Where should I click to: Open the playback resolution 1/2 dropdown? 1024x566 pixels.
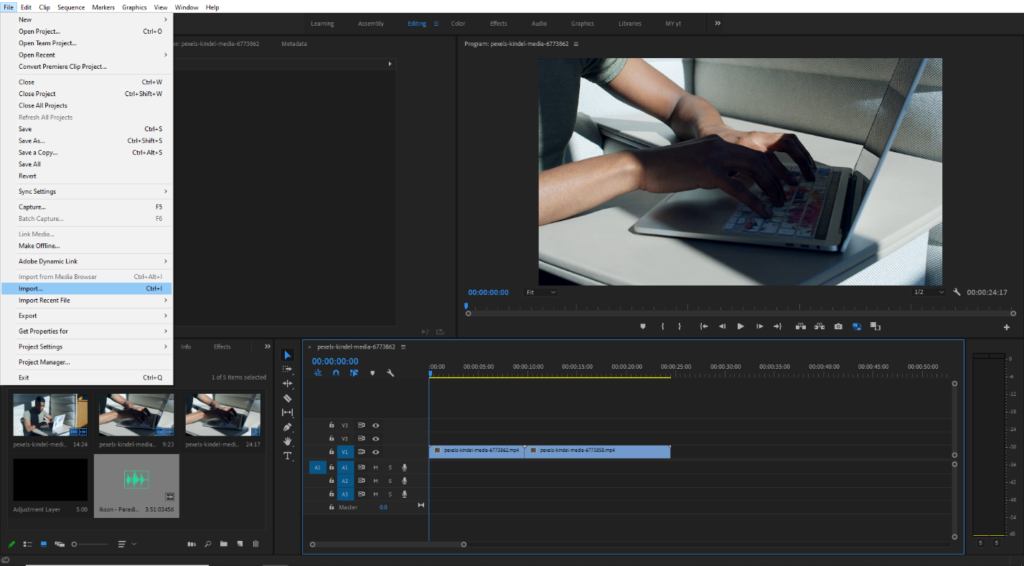pos(928,292)
